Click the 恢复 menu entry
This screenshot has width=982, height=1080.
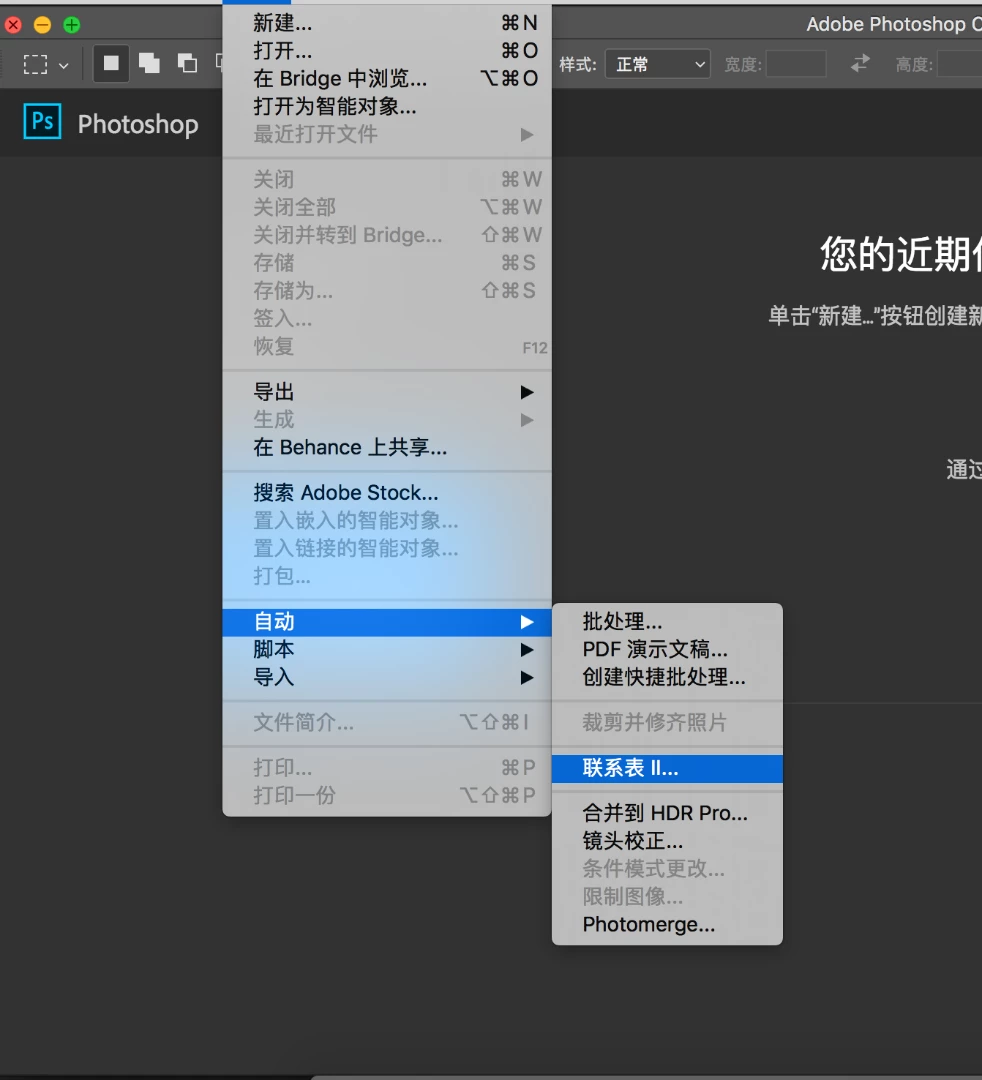[387, 346]
